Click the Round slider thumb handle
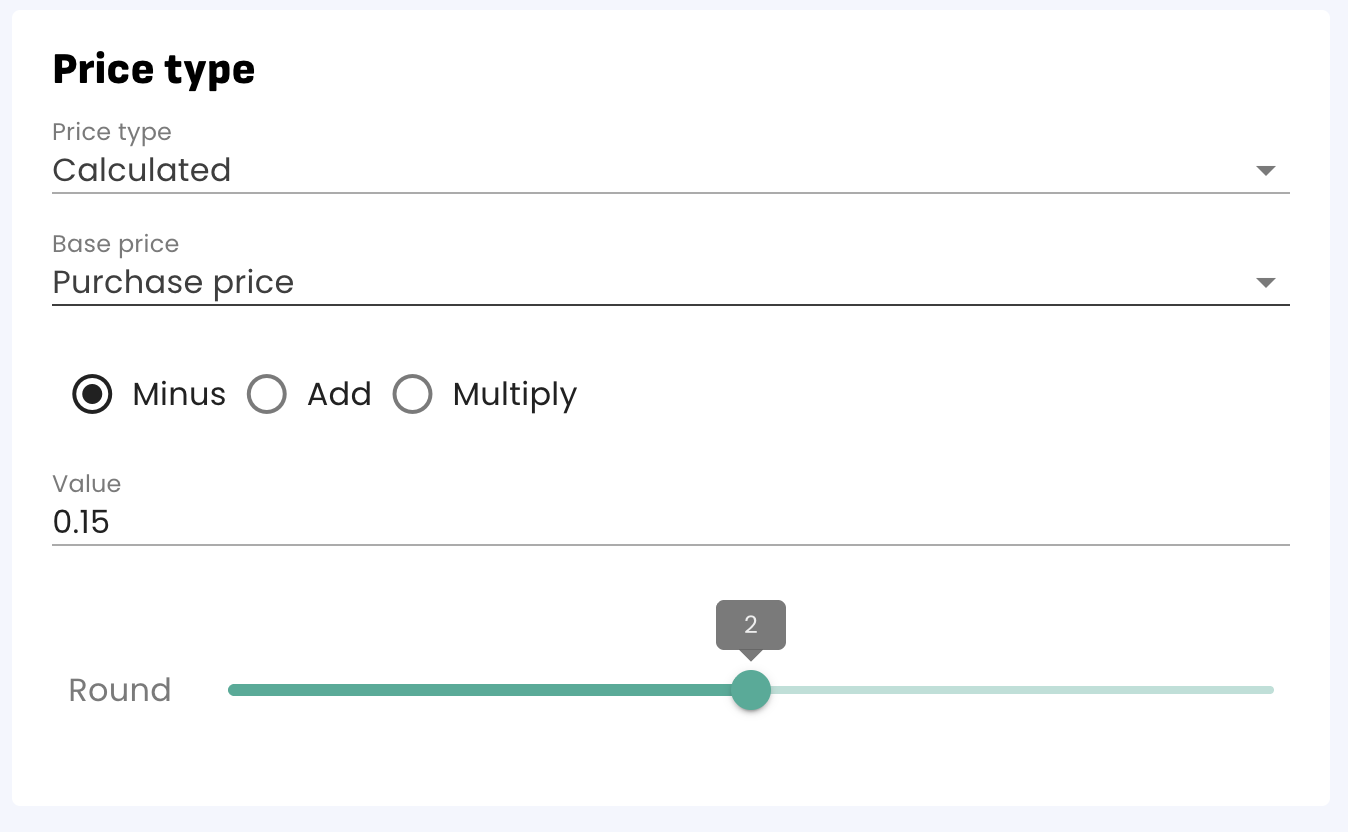The image size is (1348, 832). pos(751,690)
